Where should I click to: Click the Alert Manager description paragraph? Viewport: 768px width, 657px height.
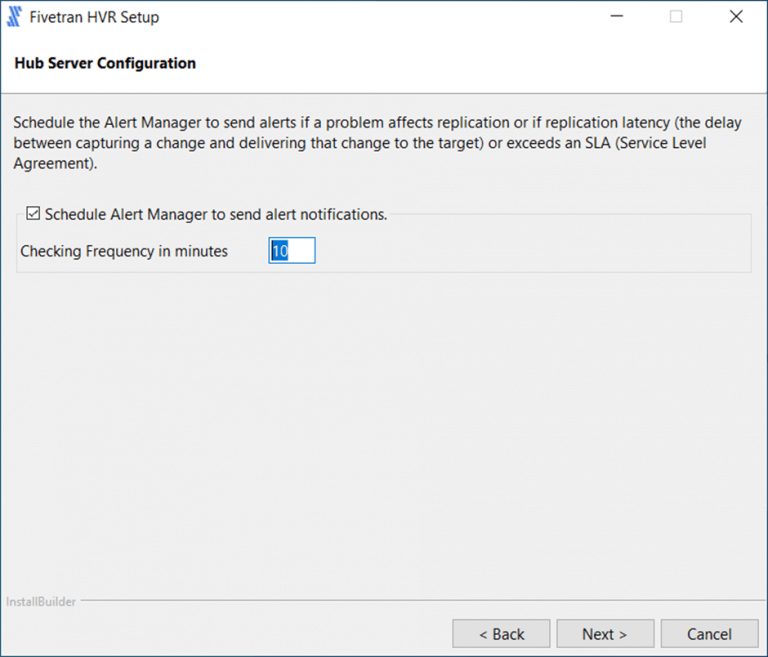click(380, 143)
